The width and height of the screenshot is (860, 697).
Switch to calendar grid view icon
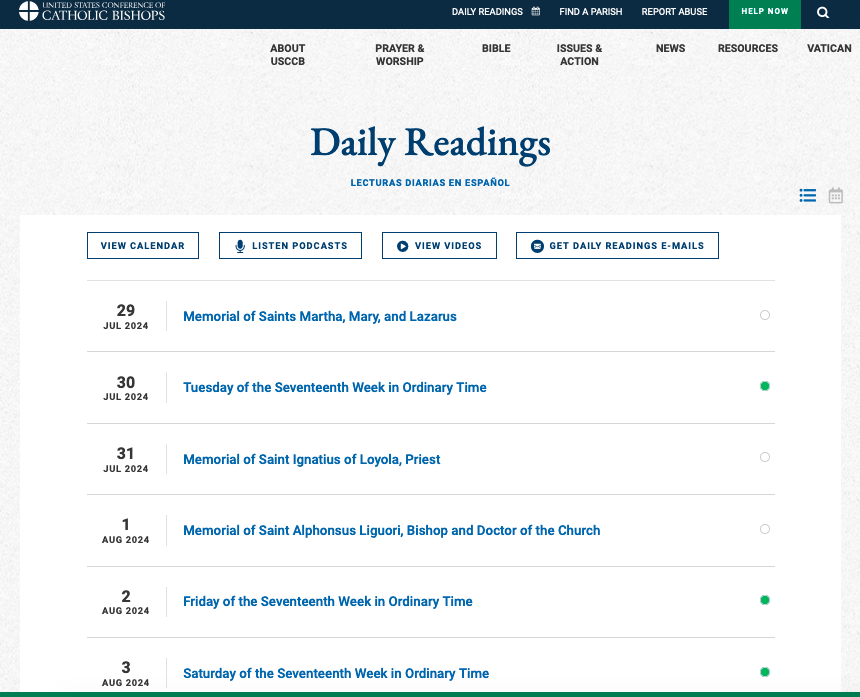[x=835, y=195]
